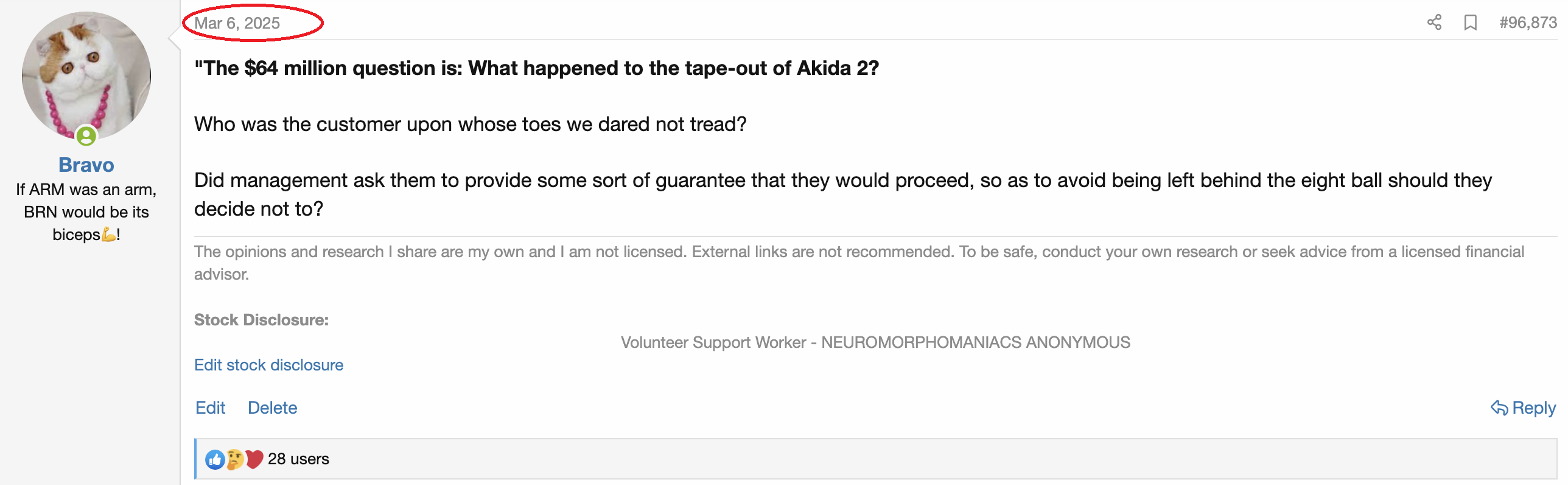This screenshot has width=1568, height=485.
Task: Click the Mar 6, 2025 post date
Action: (x=237, y=23)
